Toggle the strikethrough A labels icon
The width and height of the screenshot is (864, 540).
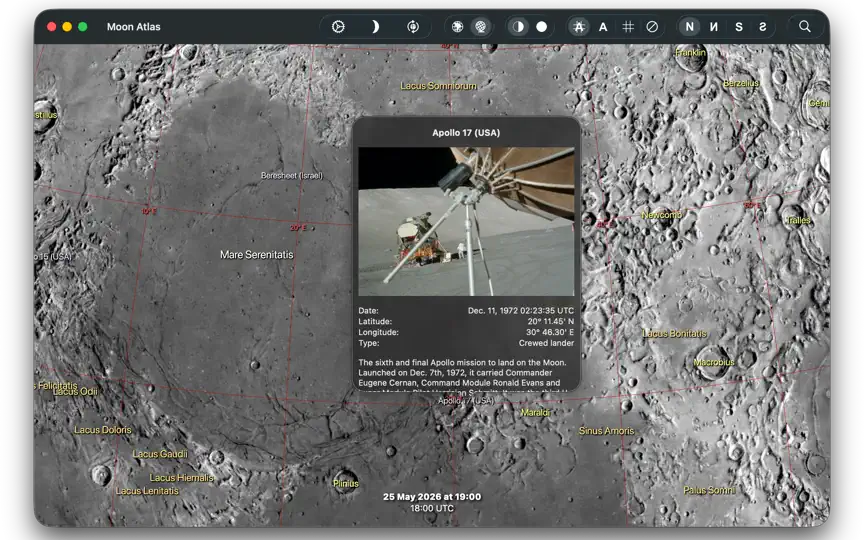(579, 26)
